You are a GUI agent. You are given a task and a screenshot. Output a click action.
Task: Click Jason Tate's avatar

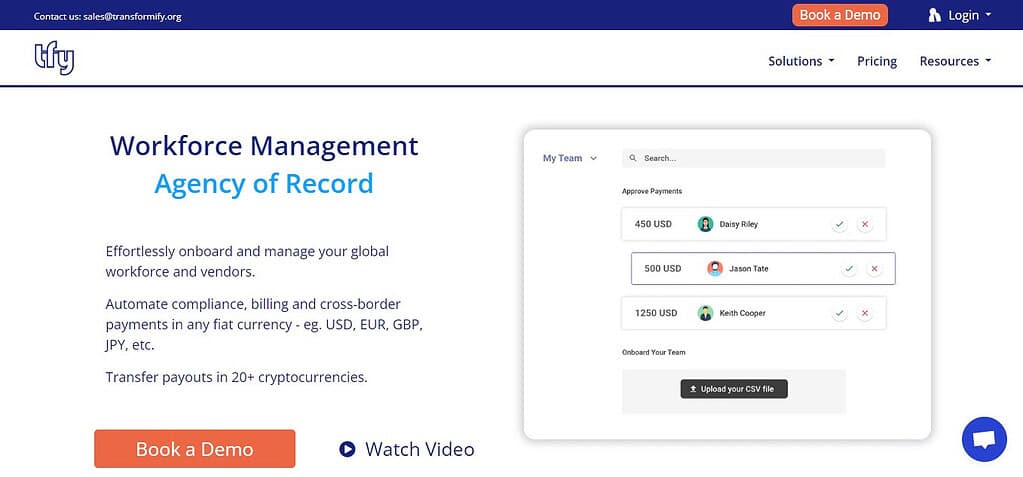click(715, 268)
